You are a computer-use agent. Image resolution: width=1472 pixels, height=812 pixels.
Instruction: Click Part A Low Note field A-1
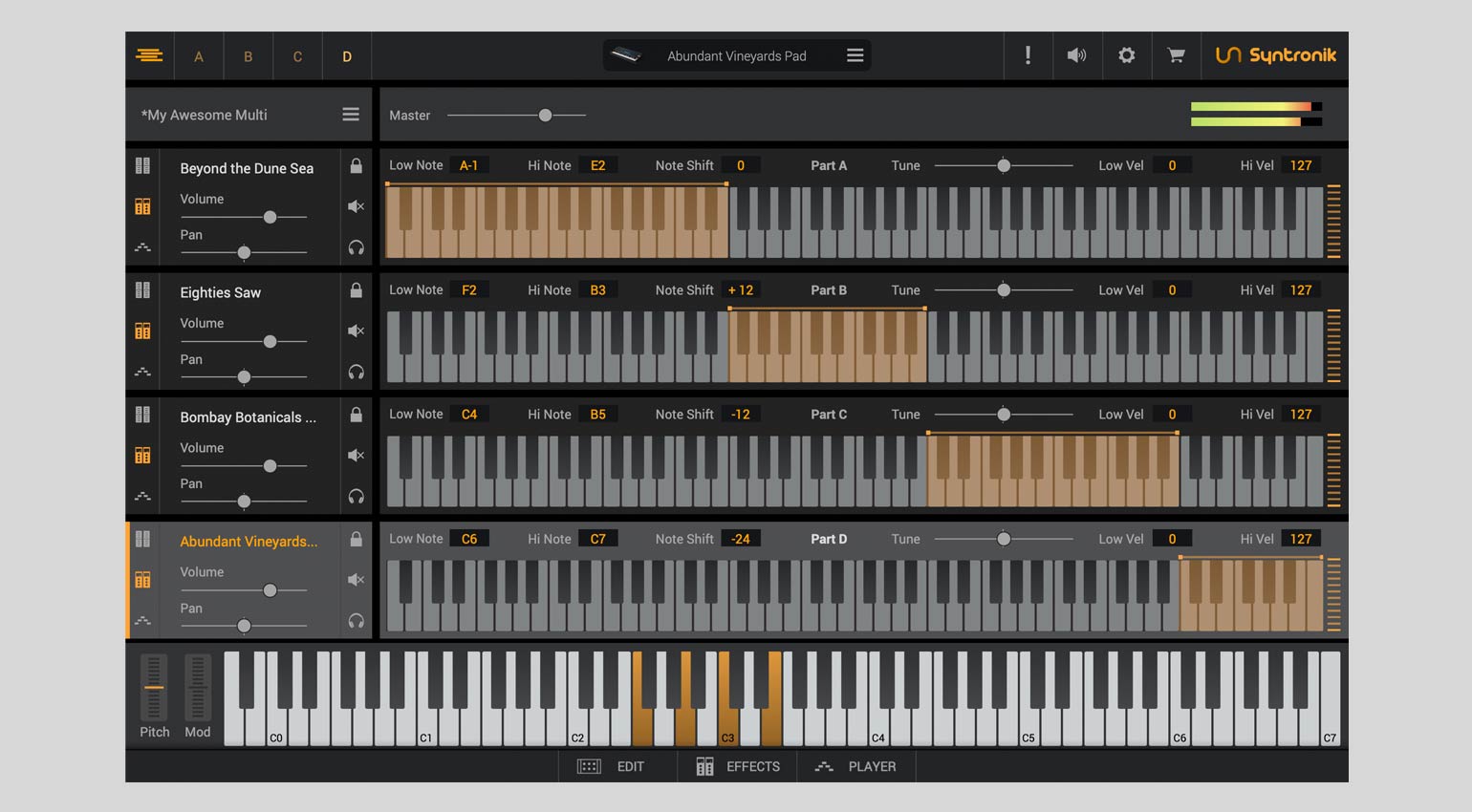click(x=468, y=165)
